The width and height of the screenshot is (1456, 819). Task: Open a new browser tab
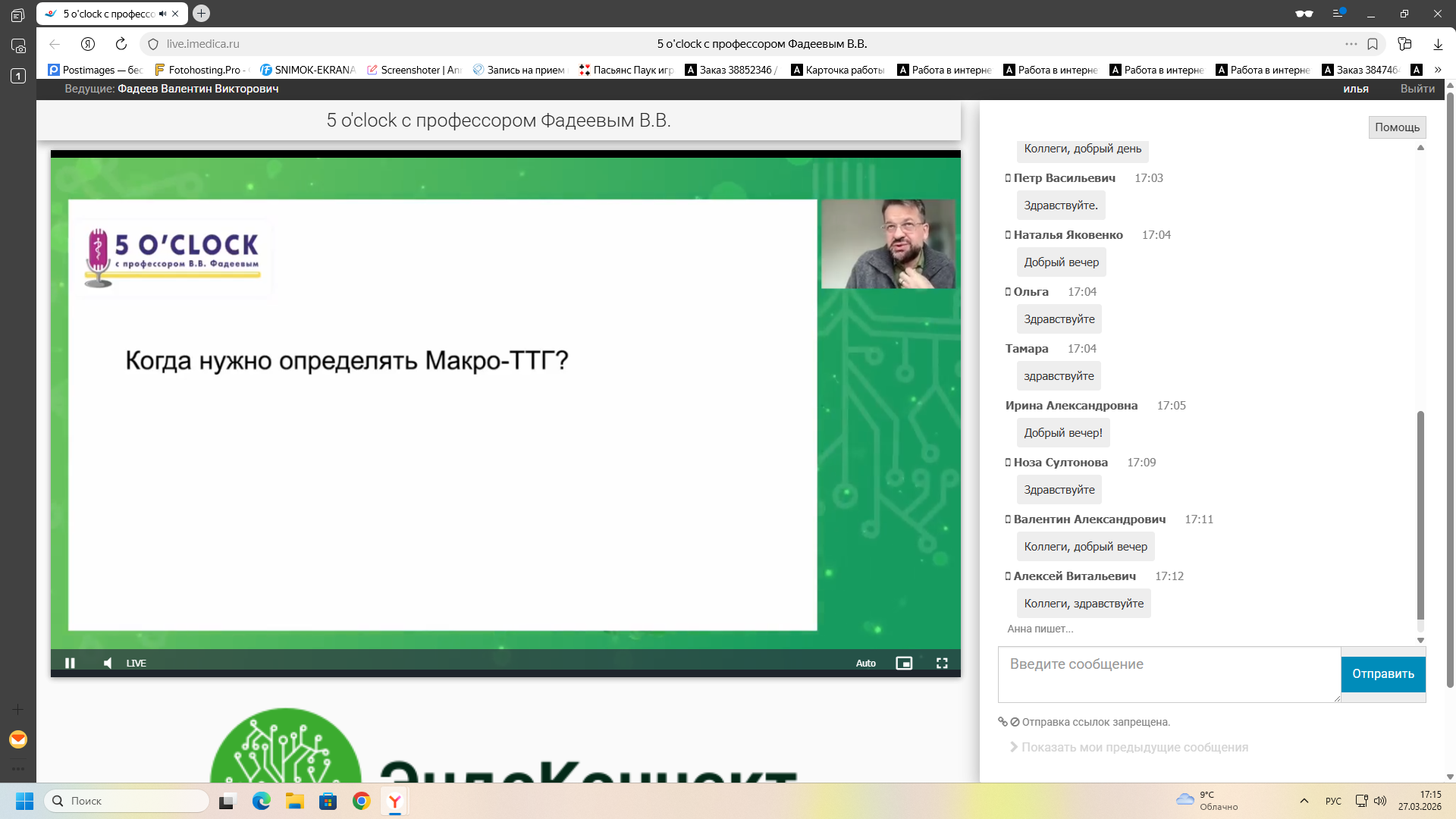coord(201,13)
